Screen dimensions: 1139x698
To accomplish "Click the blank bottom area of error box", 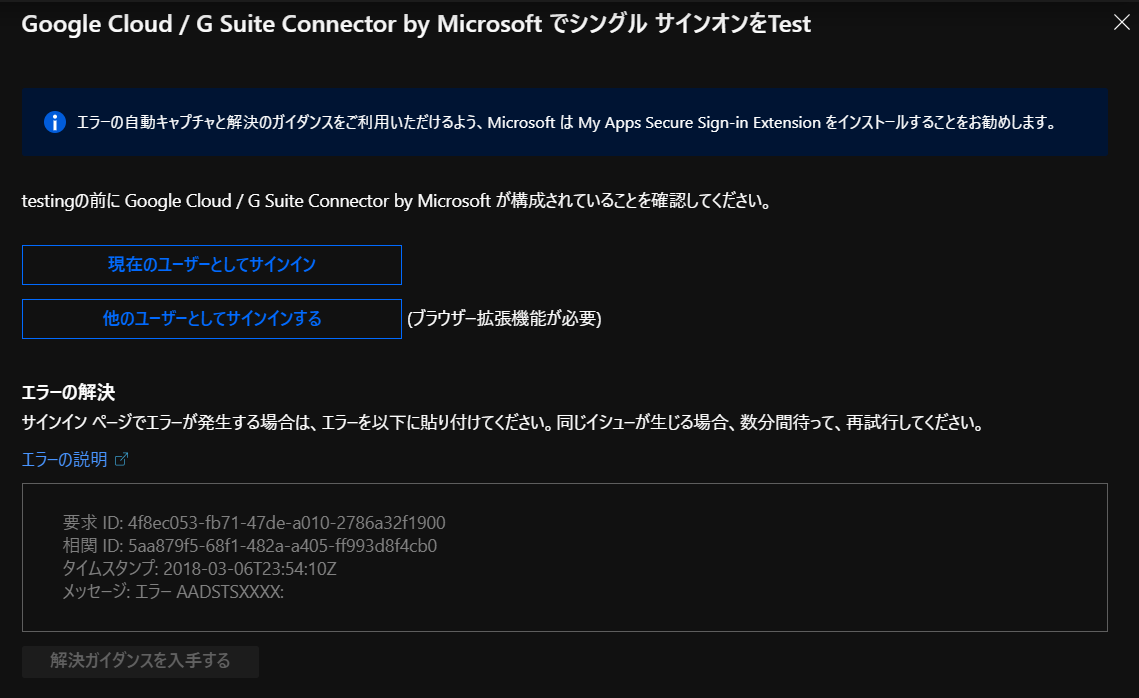I will [x=564, y=614].
